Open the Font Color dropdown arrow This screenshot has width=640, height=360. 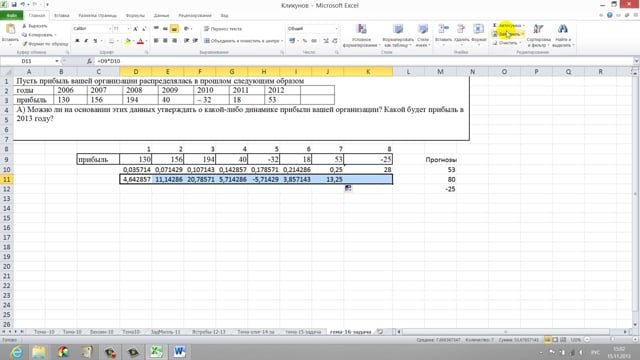[147, 41]
